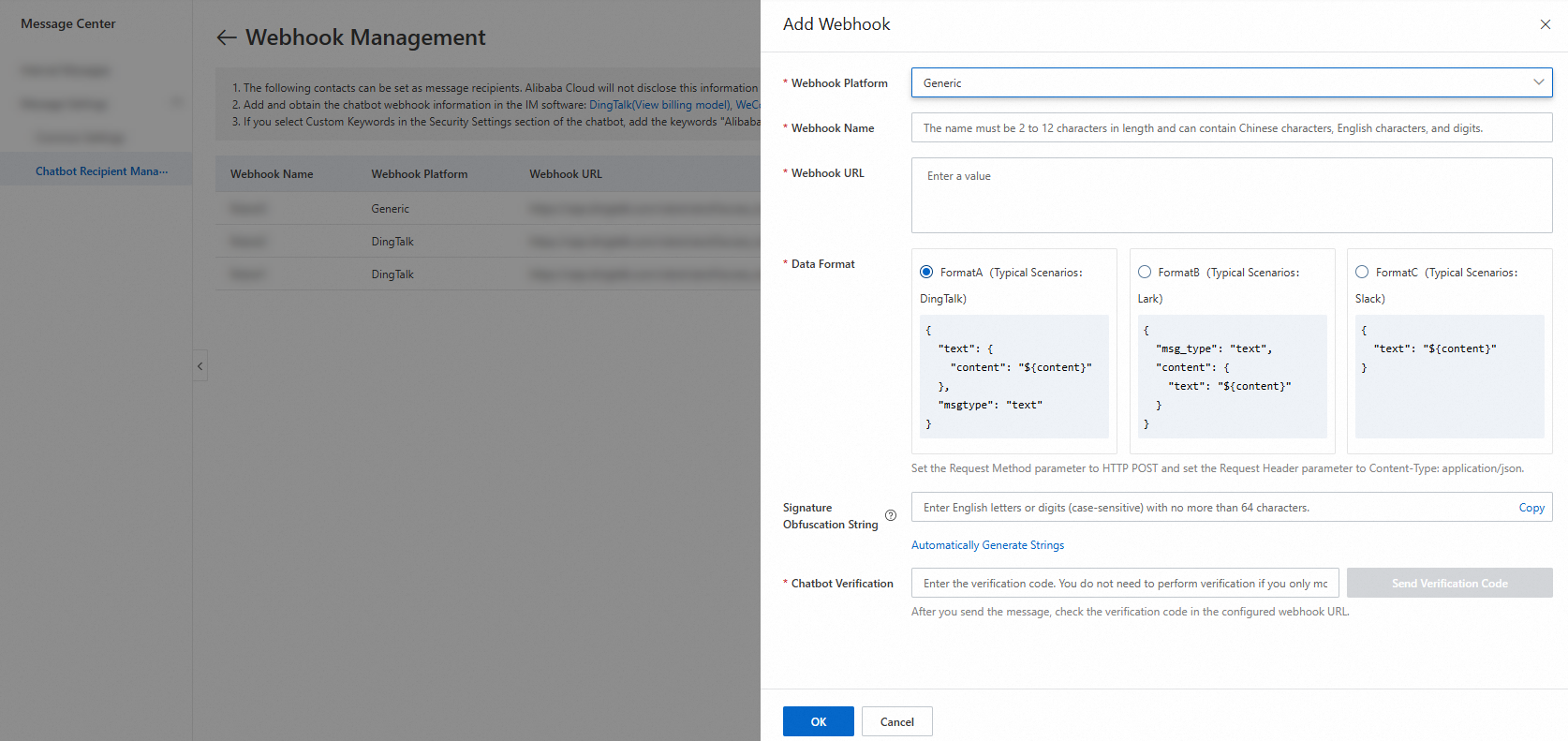Open the Webhook Platform dropdown
The width and height of the screenshot is (1568, 741).
1218,82
